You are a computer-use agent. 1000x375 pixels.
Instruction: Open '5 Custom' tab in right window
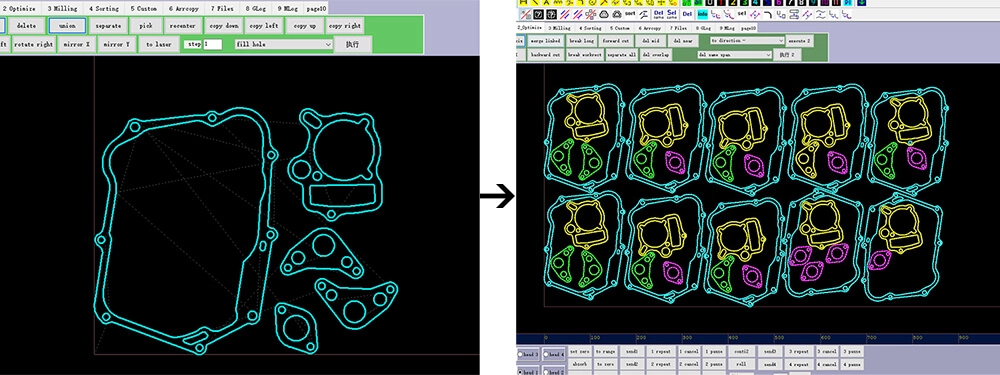coord(620,28)
